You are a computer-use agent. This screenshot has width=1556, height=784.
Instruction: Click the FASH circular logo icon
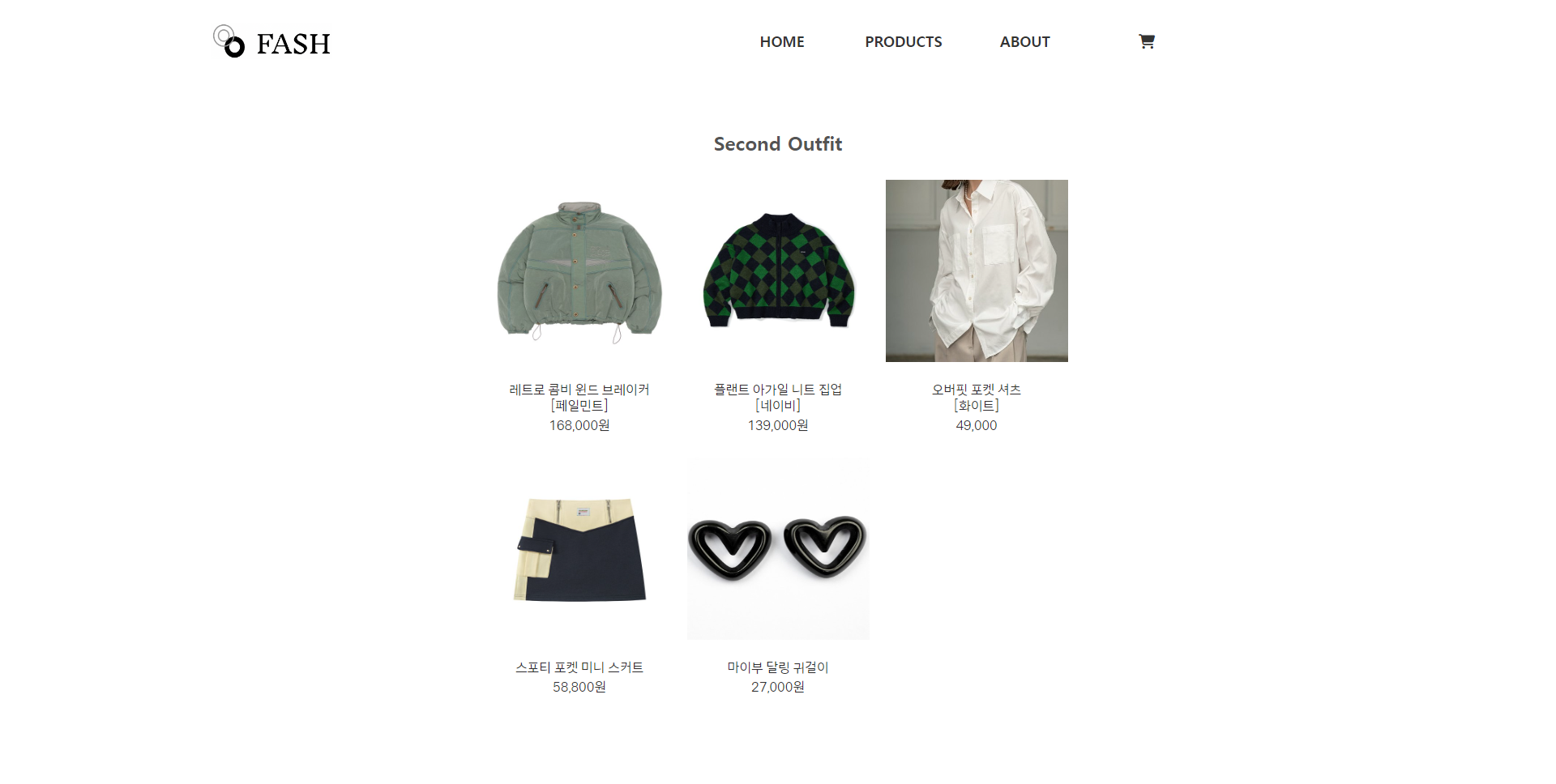coord(229,41)
